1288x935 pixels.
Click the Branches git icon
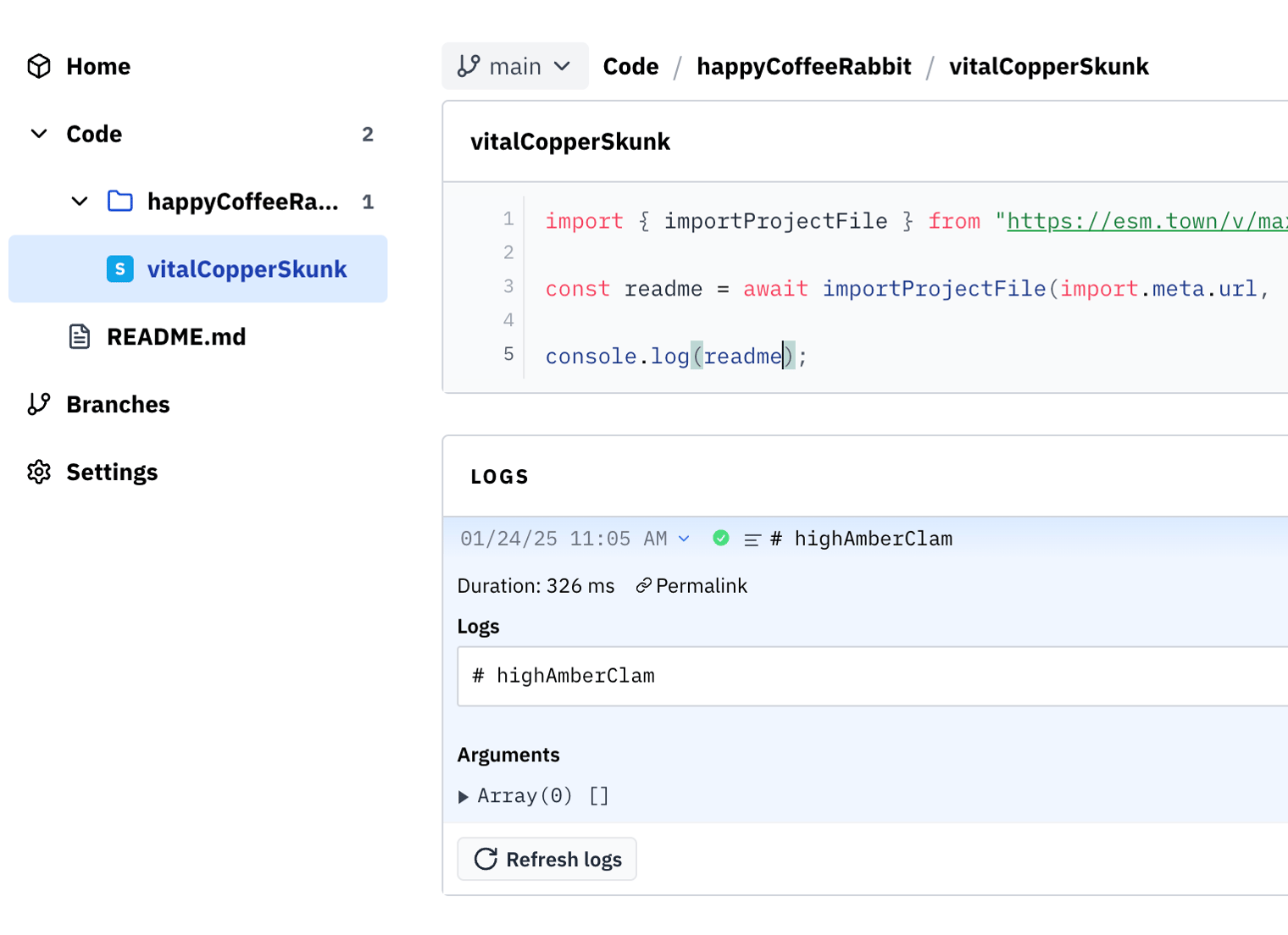tap(39, 405)
